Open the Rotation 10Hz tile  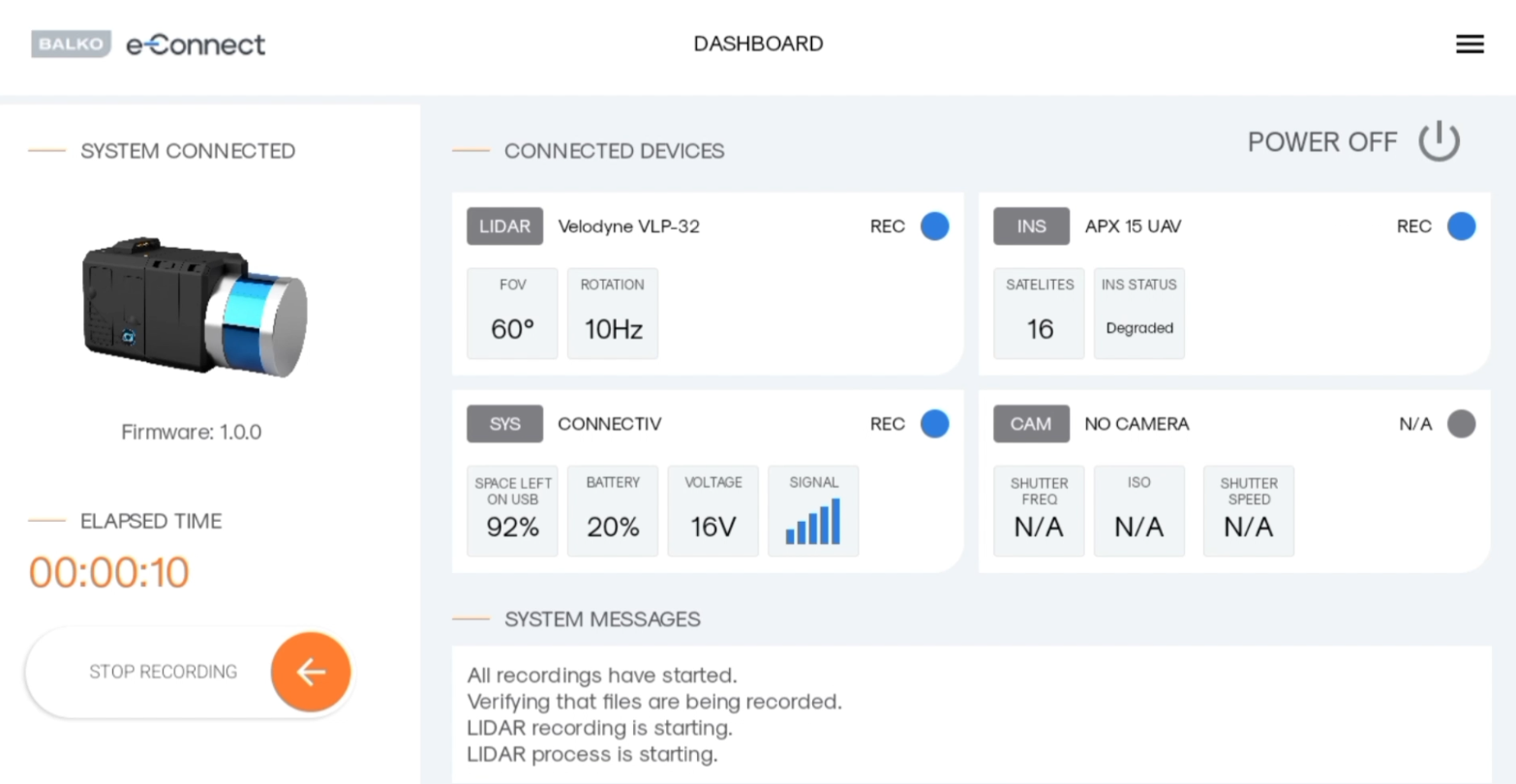click(x=613, y=314)
